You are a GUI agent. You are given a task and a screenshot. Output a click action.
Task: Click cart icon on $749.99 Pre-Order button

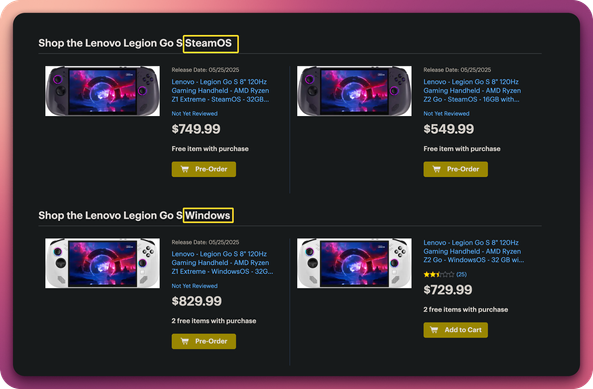185,169
